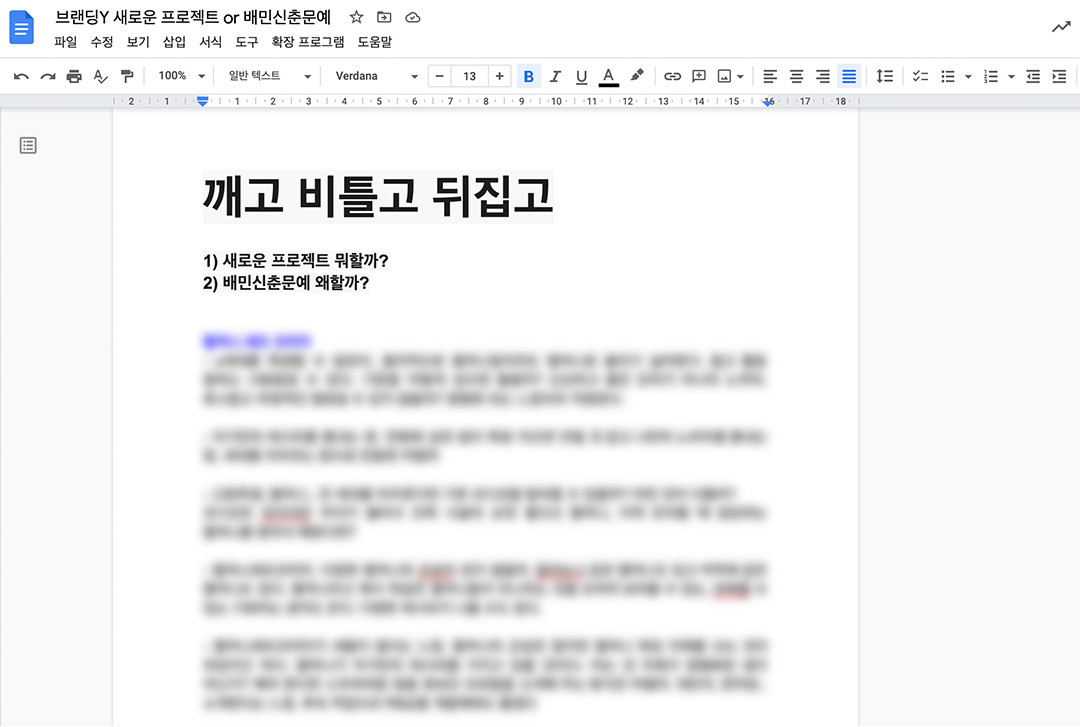This screenshot has height=727, width=1080.
Task: Open the highlight color pen
Action: 637,76
